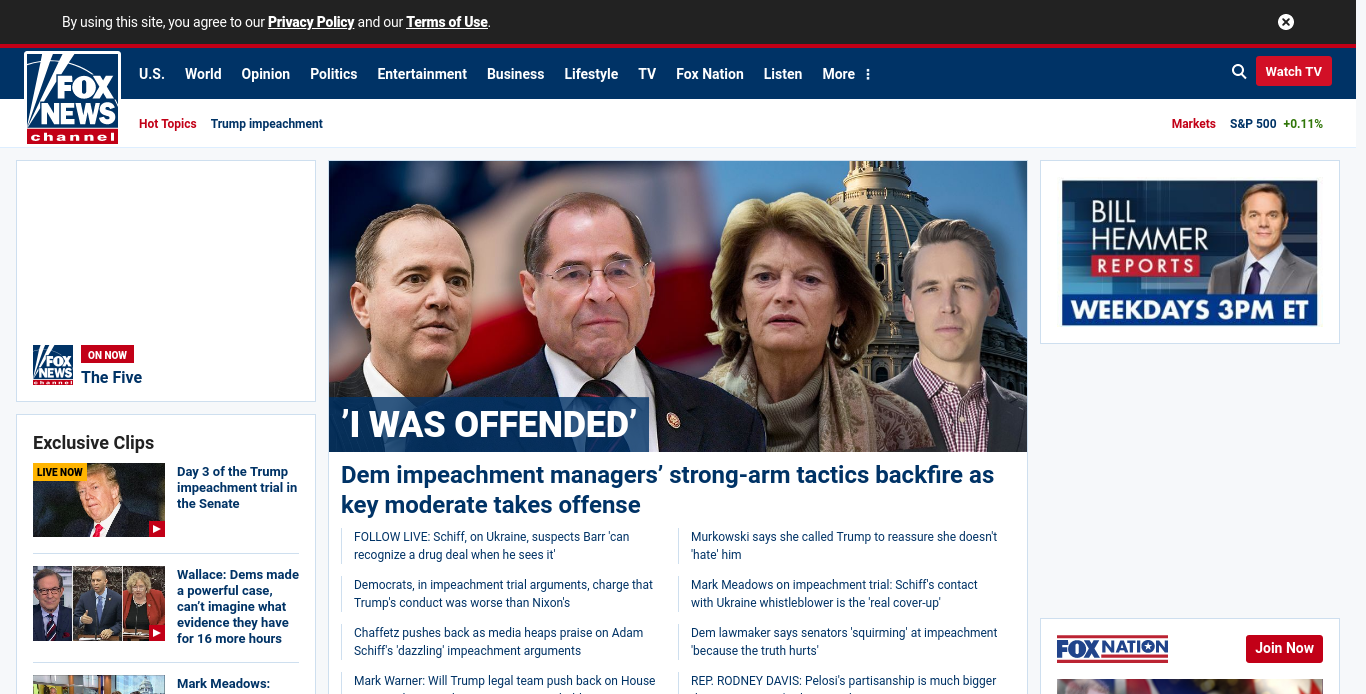Open the Privacy Policy link
The width and height of the screenshot is (1366, 694).
311,22
